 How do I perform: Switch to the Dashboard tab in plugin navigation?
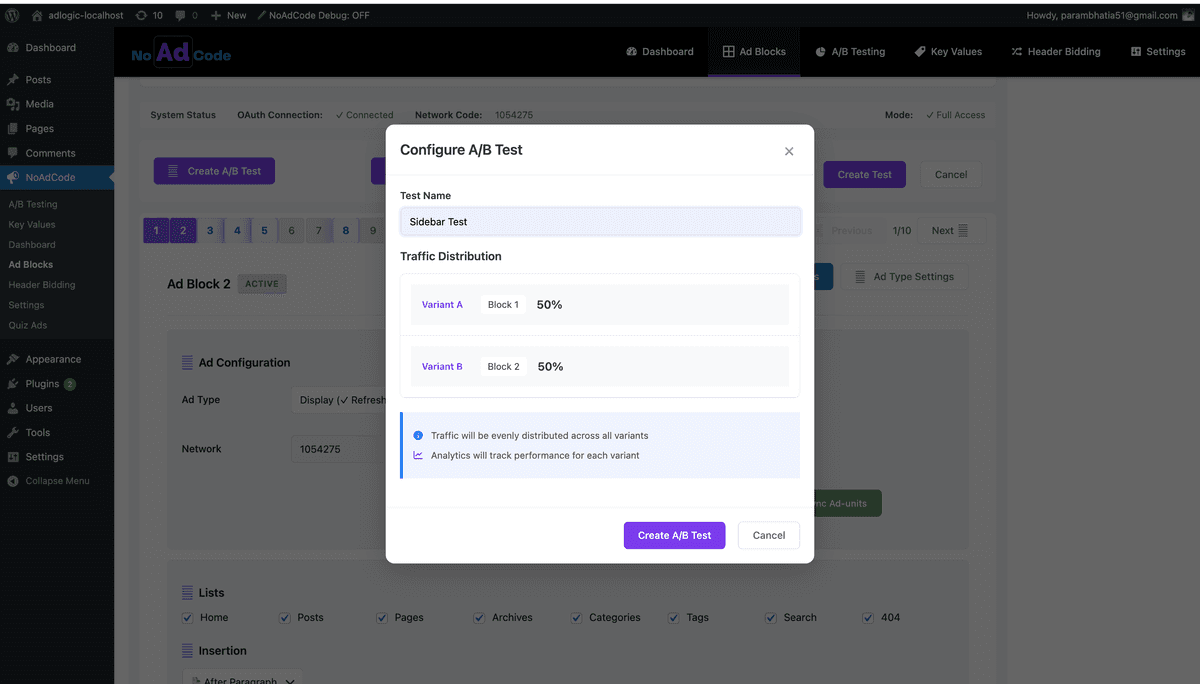pos(660,51)
